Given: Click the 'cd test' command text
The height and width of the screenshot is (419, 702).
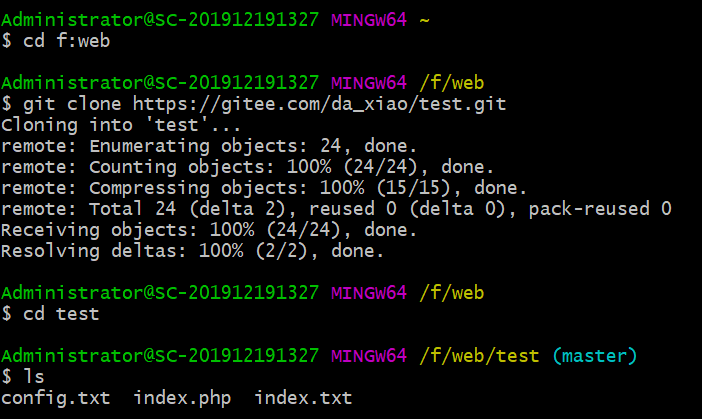Looking at the screenshot, I should click(x=61, y=314).
